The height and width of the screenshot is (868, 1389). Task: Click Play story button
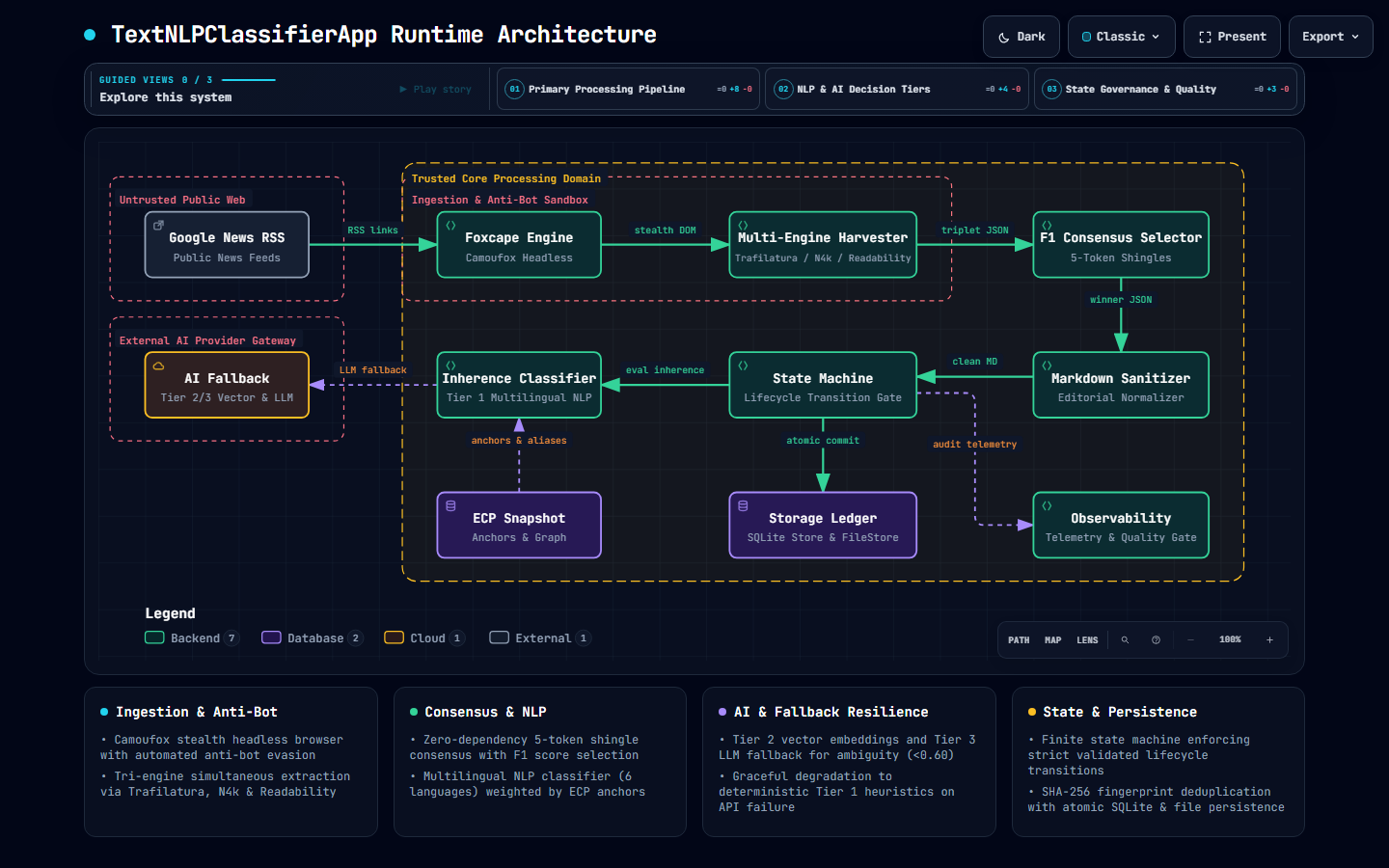(x=435, y=89)
